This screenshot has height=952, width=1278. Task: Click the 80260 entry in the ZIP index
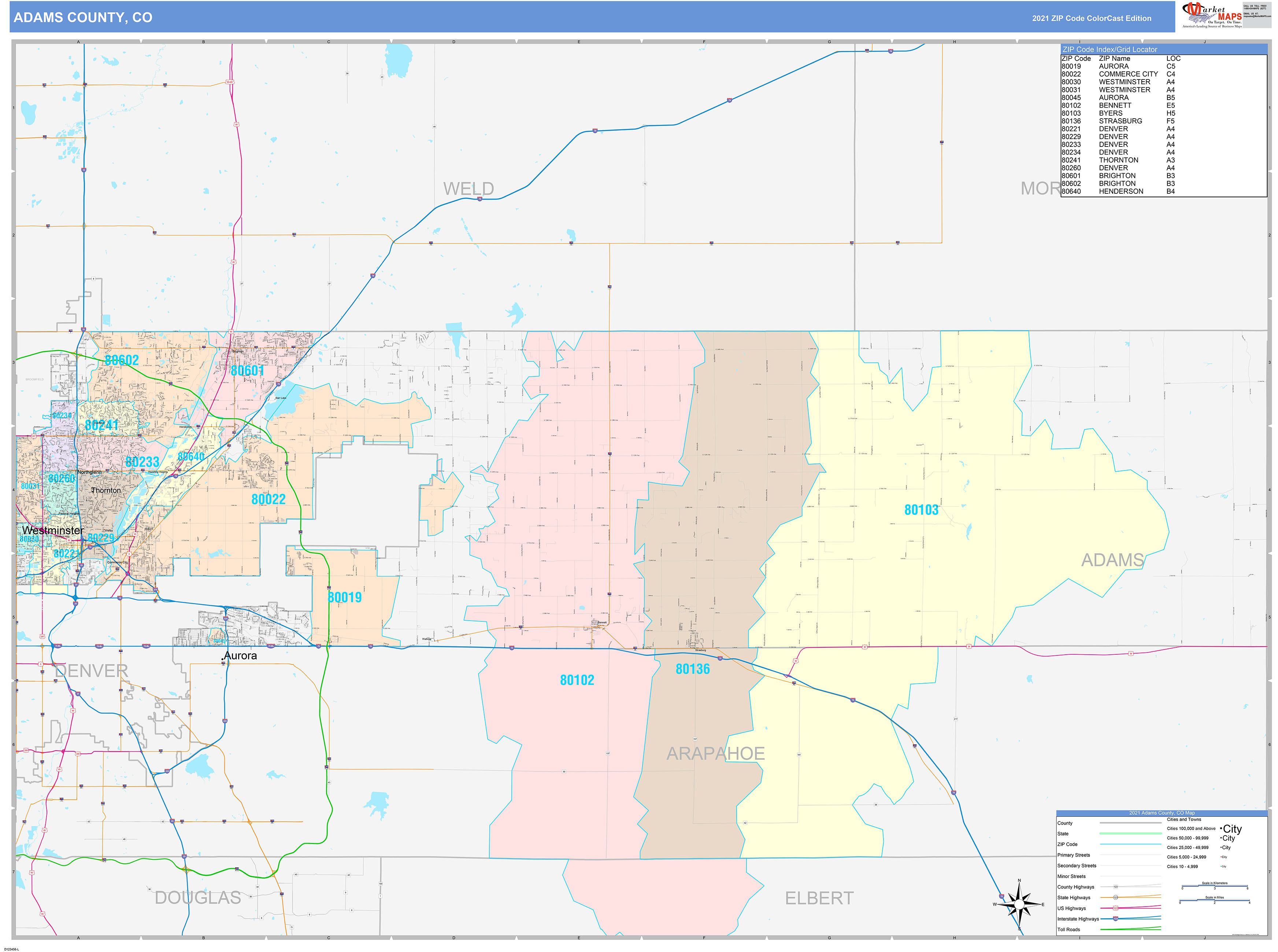point(1071,168)
